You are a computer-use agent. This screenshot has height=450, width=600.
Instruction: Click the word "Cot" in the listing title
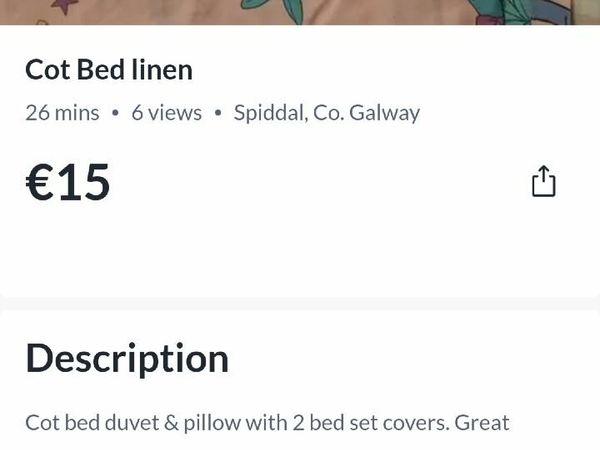click(x=46, y=70)
